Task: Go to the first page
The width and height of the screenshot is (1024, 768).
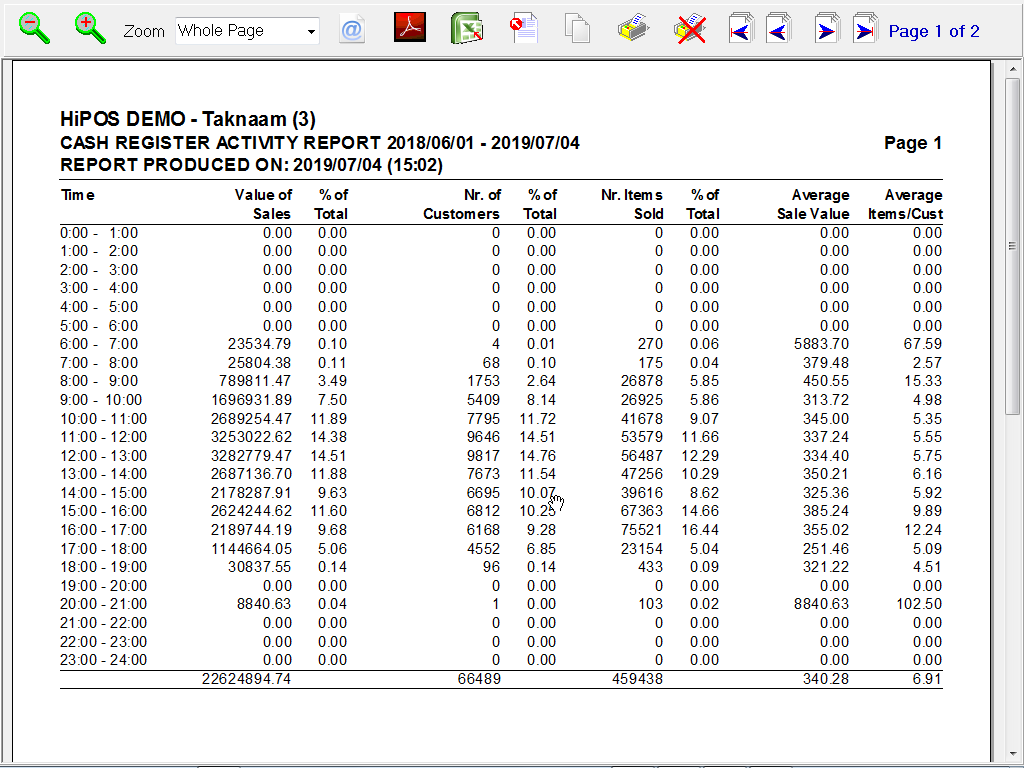Action: point(741,29)
